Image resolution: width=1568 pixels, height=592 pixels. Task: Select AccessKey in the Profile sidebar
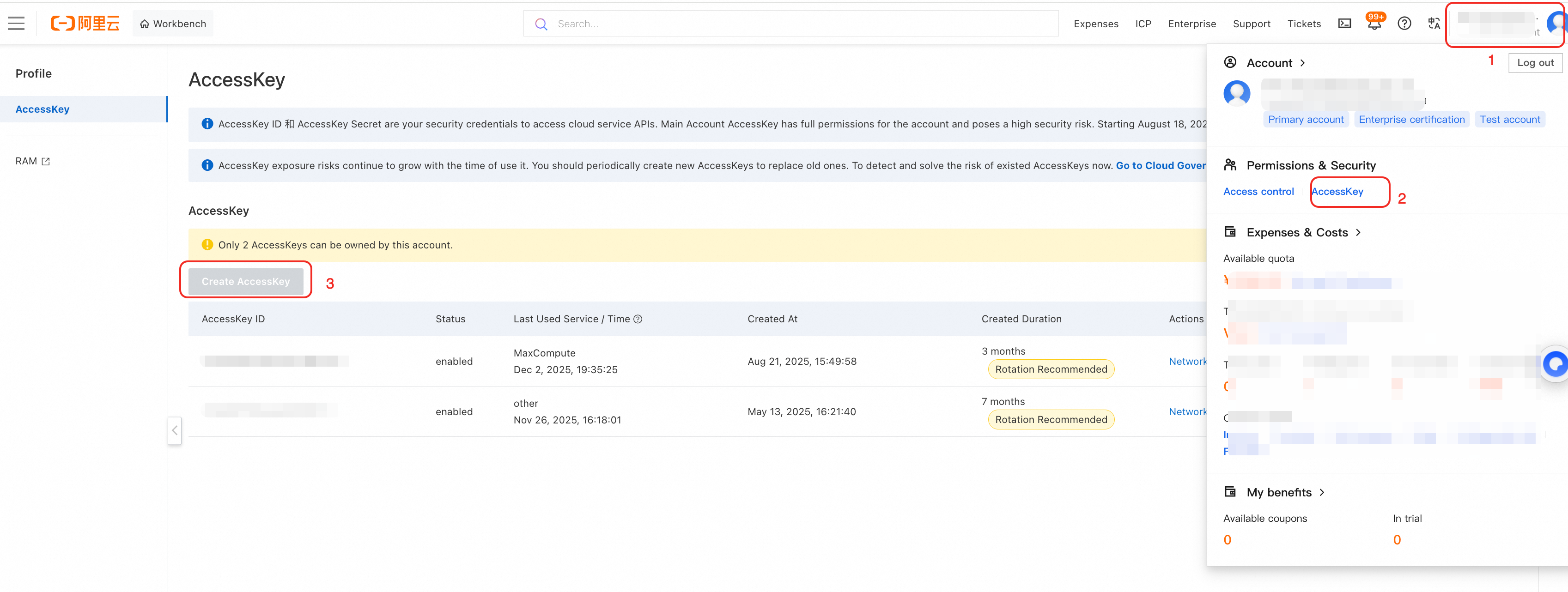pos(84,109)
